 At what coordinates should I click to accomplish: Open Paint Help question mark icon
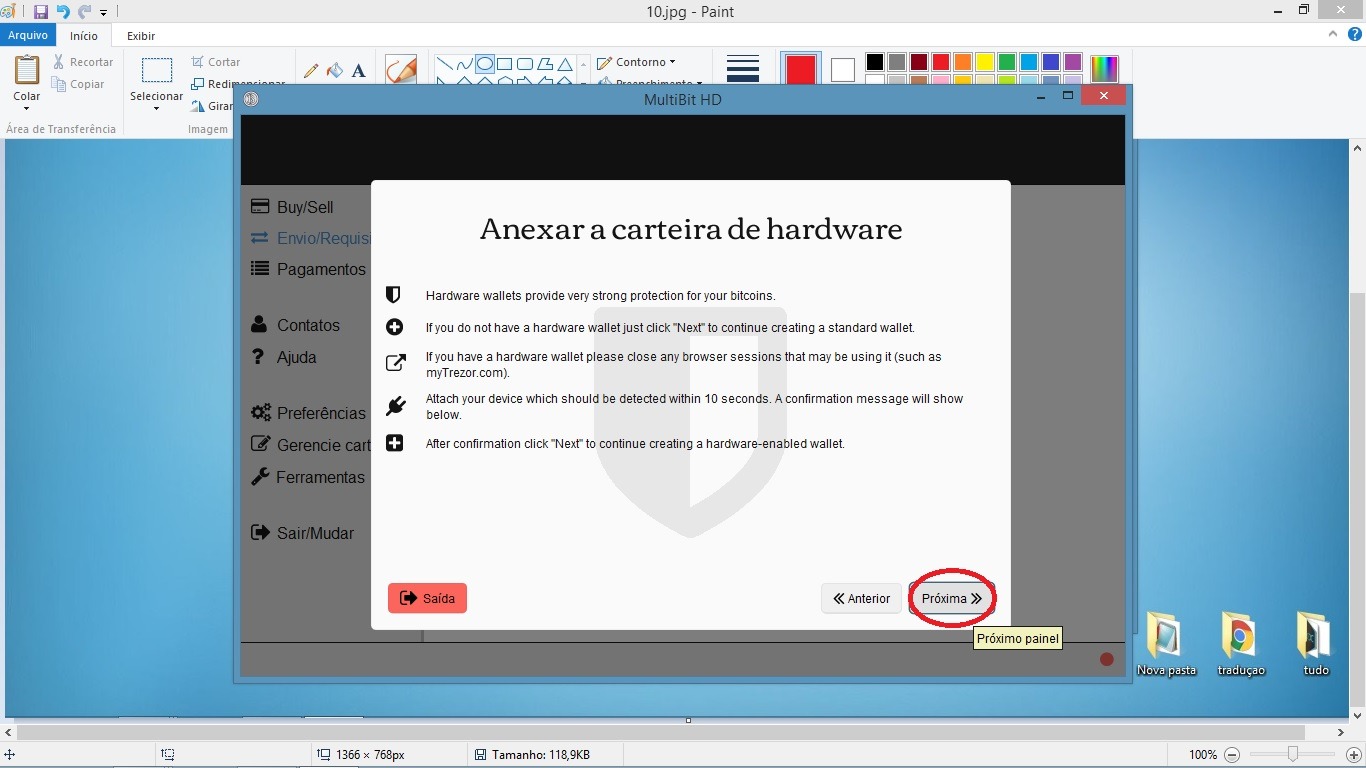(1355, 34)
